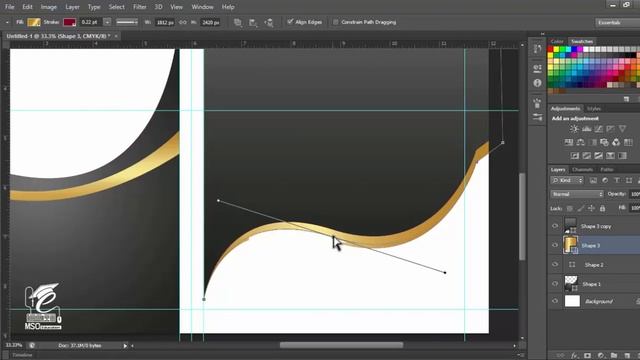Click layer style fx icon
The image size is (640, 360).
click(x=575, y=356)
